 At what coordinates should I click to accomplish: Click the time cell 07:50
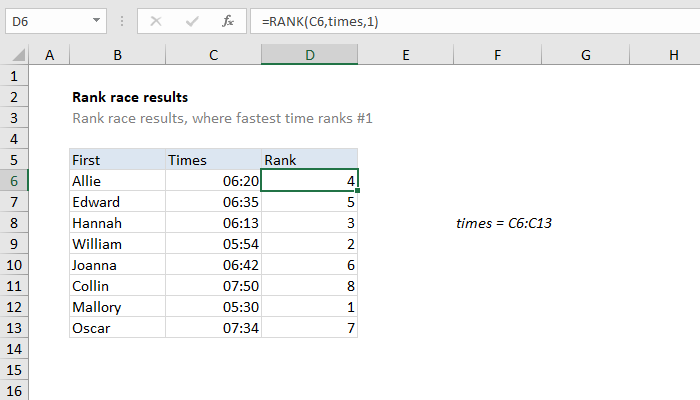coord(213,286)
